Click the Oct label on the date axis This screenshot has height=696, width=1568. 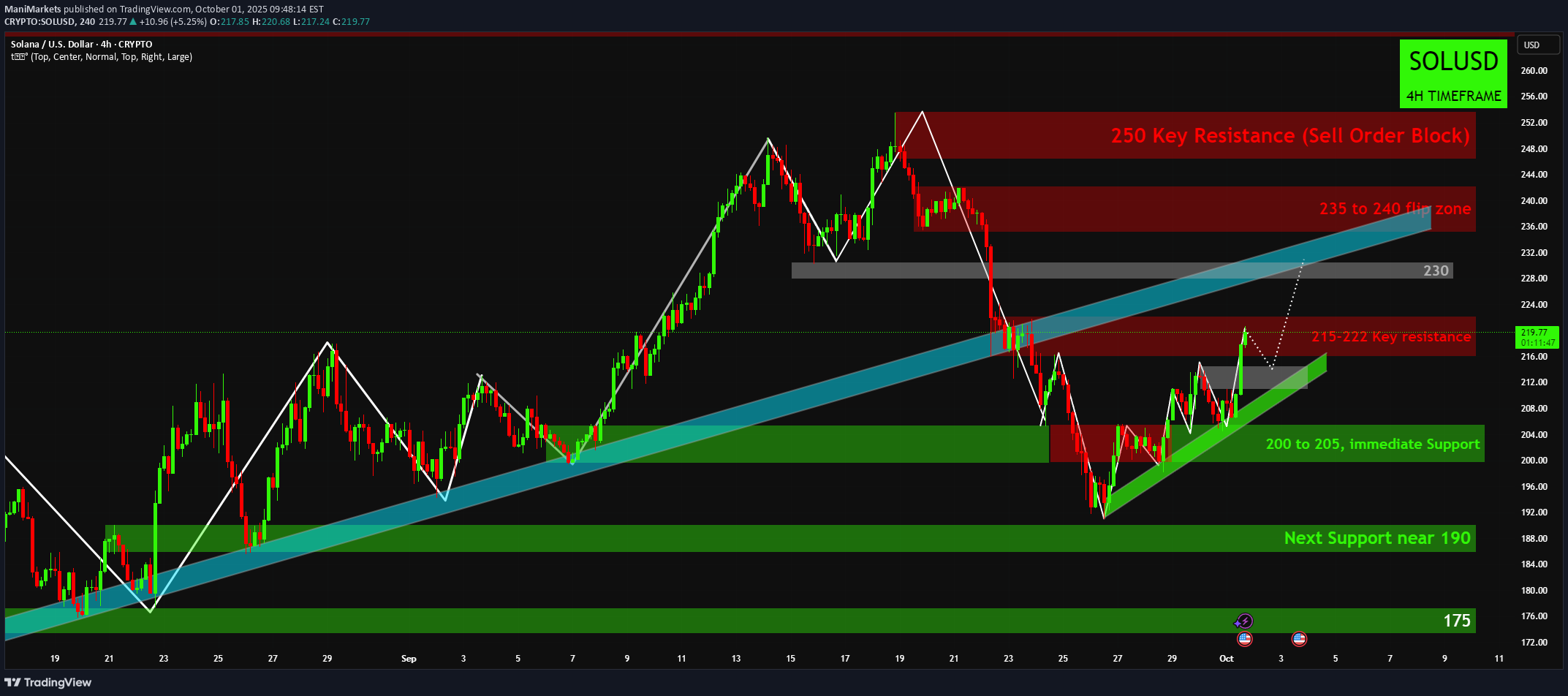pos(1226,659)
